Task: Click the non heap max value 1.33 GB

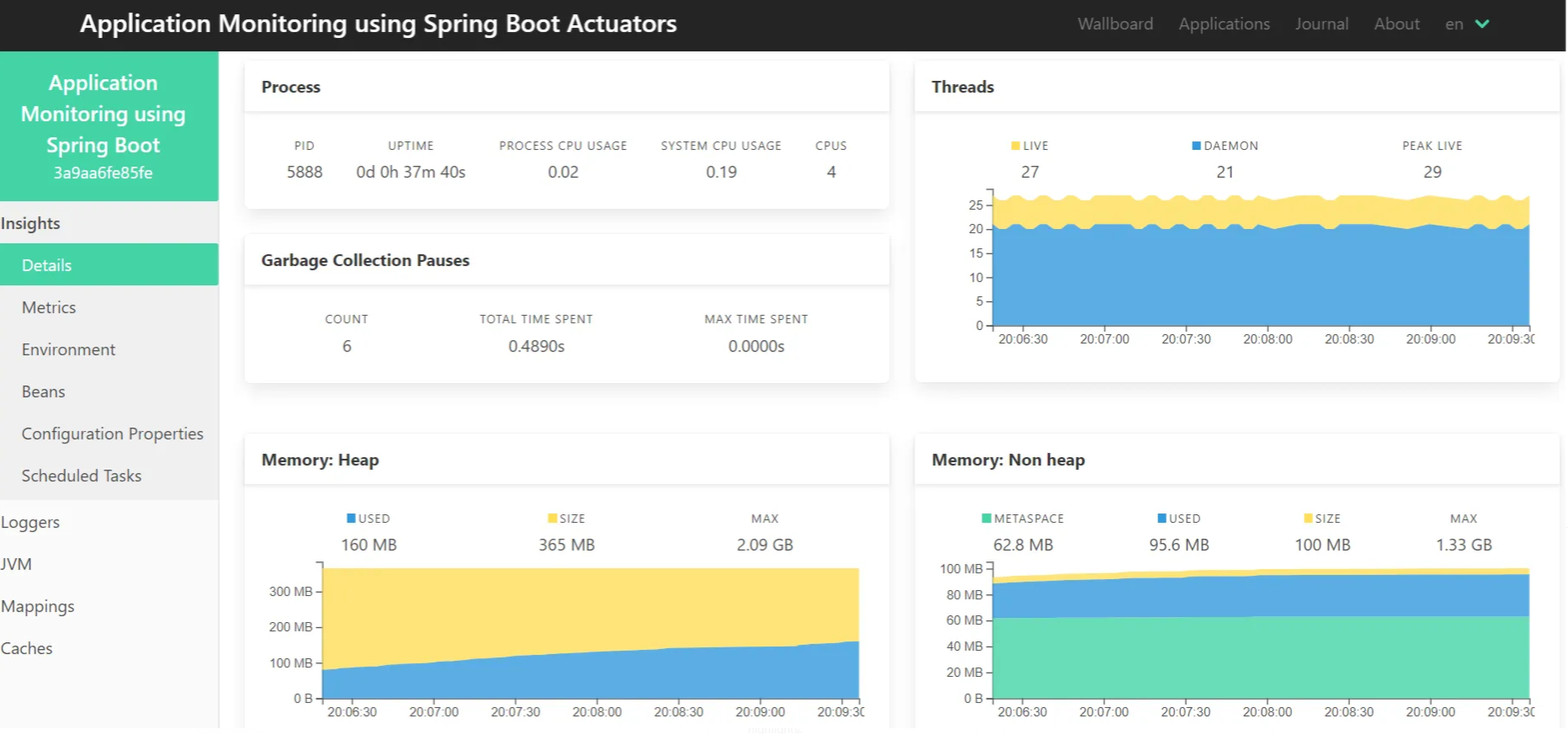Action: [x=1464, y=545]
